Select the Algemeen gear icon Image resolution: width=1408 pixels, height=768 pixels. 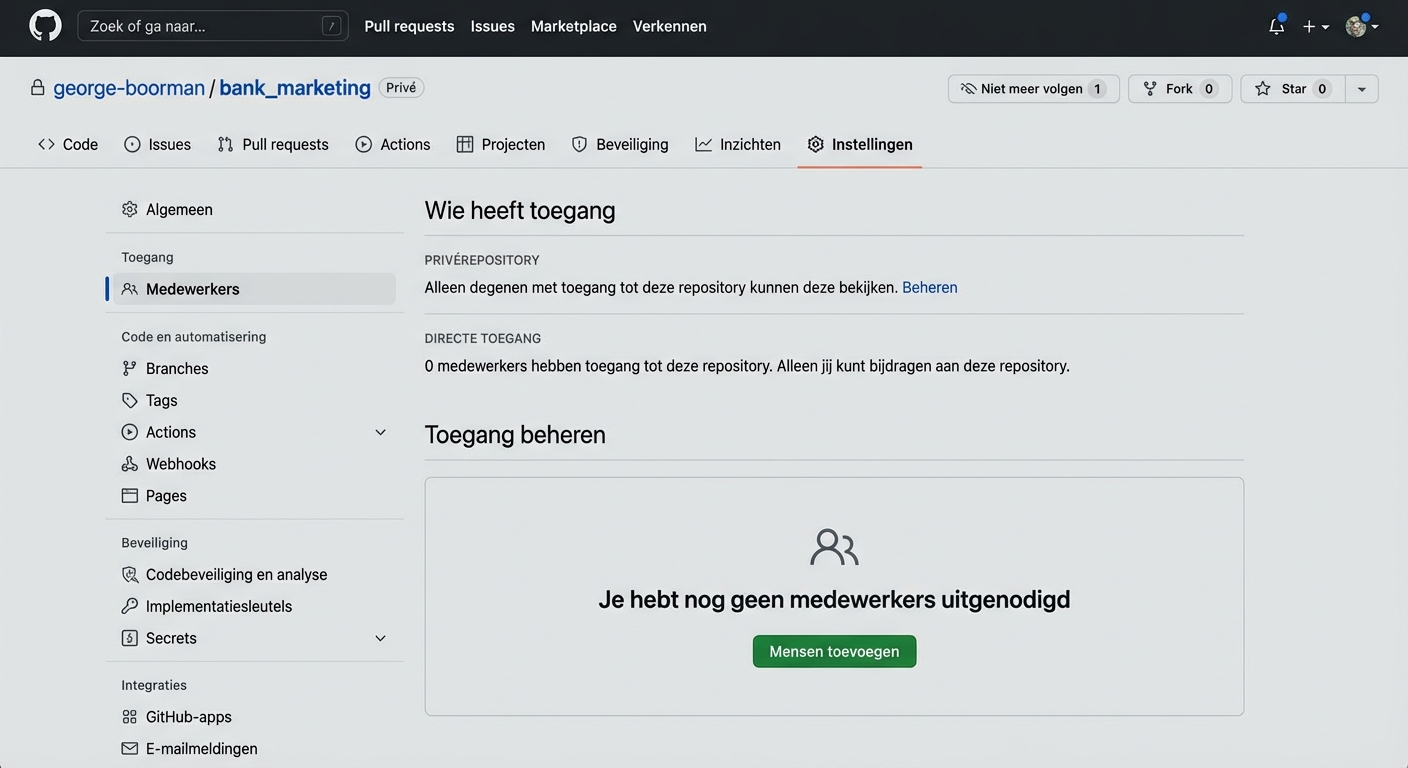tap(130, 209)
